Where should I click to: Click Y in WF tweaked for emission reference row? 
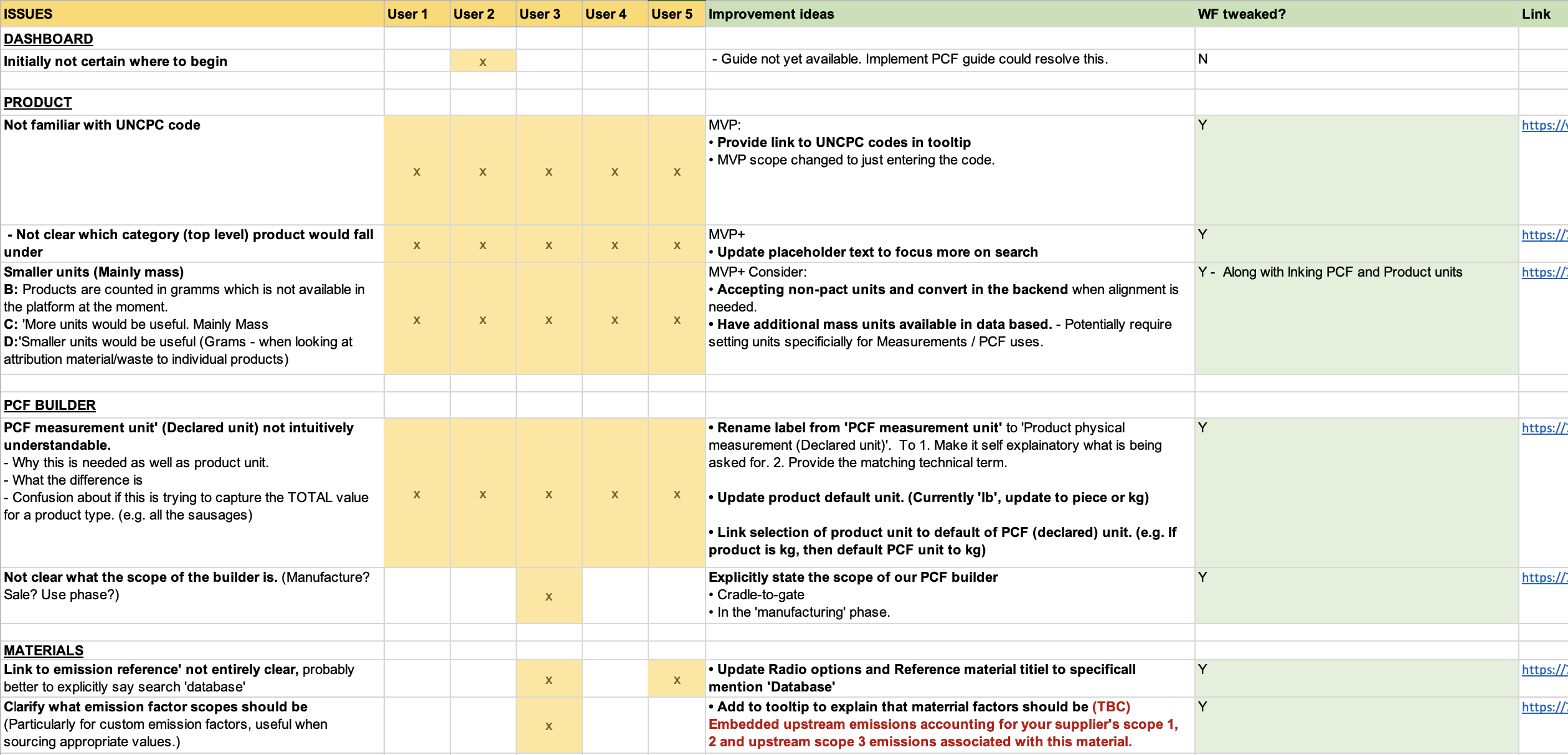click(x=1202, y=669)
